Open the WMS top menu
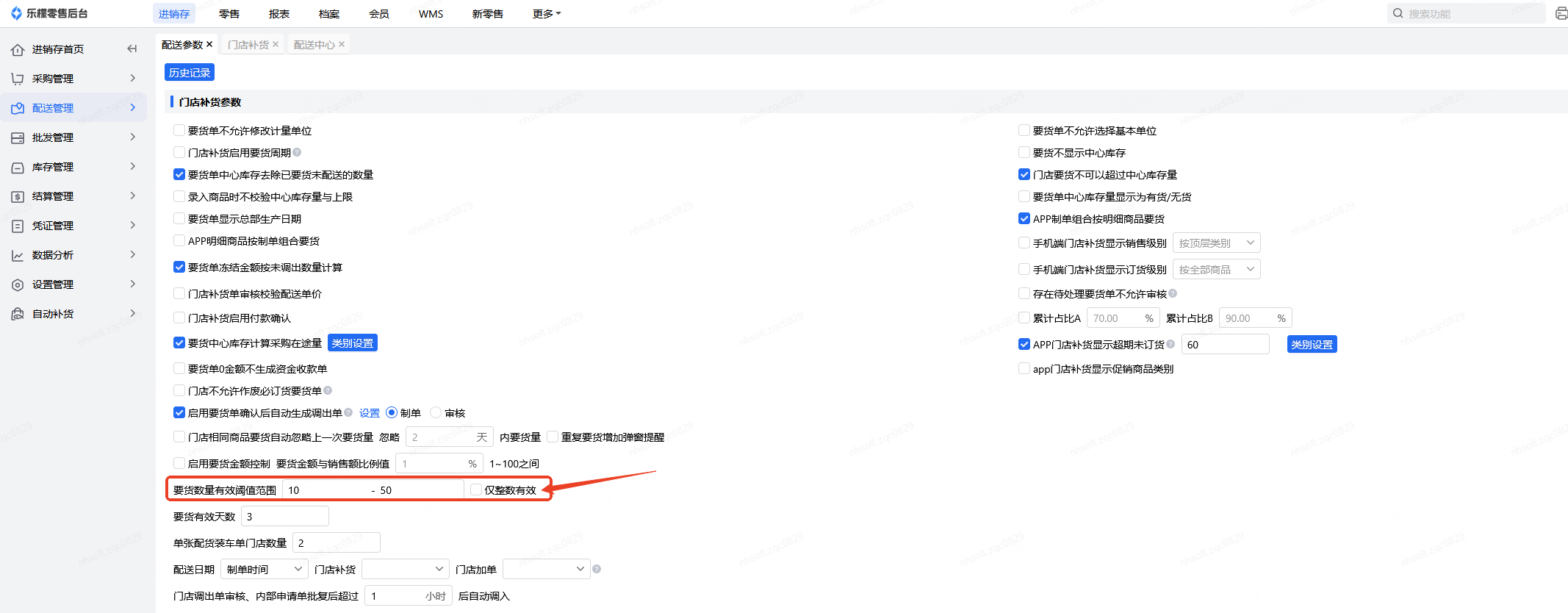 click(x=431, y=13)
